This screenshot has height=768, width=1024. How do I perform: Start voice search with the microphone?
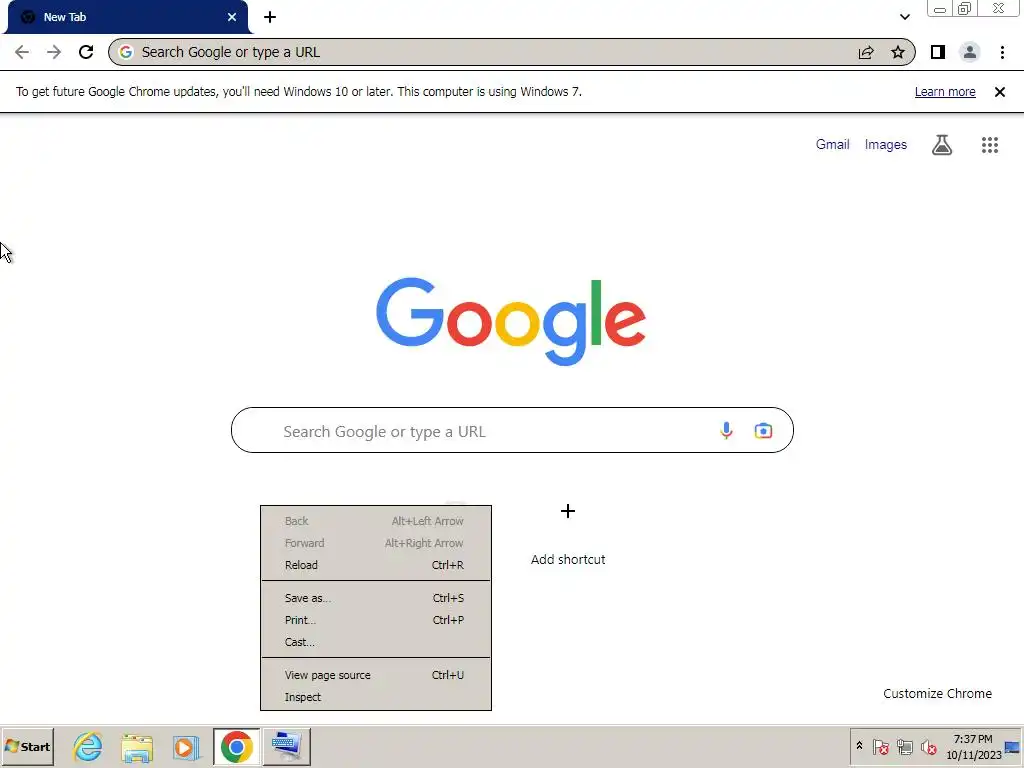point(726,430)
